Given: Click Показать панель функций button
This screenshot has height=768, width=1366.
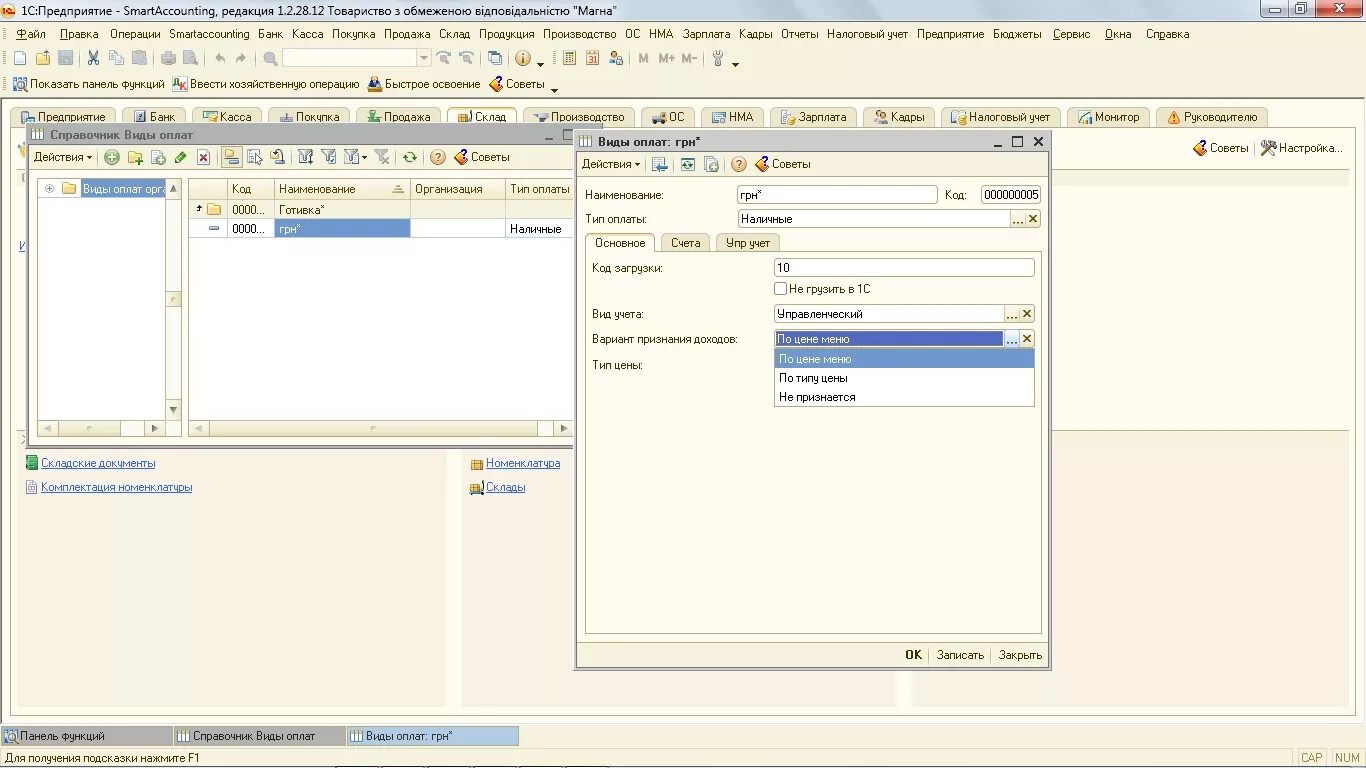Looking at the screenshot, I should pos(89,84).
